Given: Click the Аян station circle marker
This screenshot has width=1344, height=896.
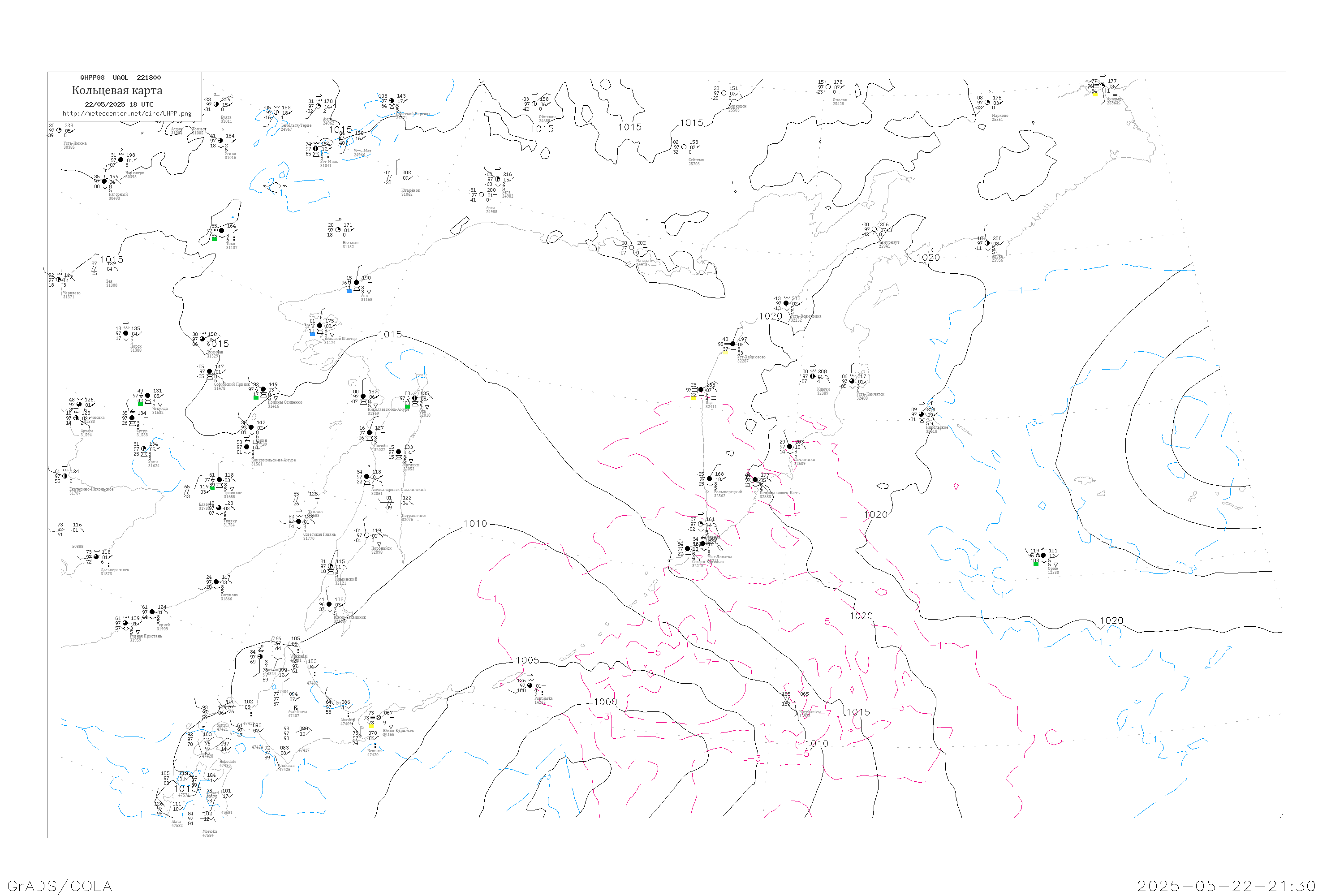Looking at the screenshot, I should point(357,283).
